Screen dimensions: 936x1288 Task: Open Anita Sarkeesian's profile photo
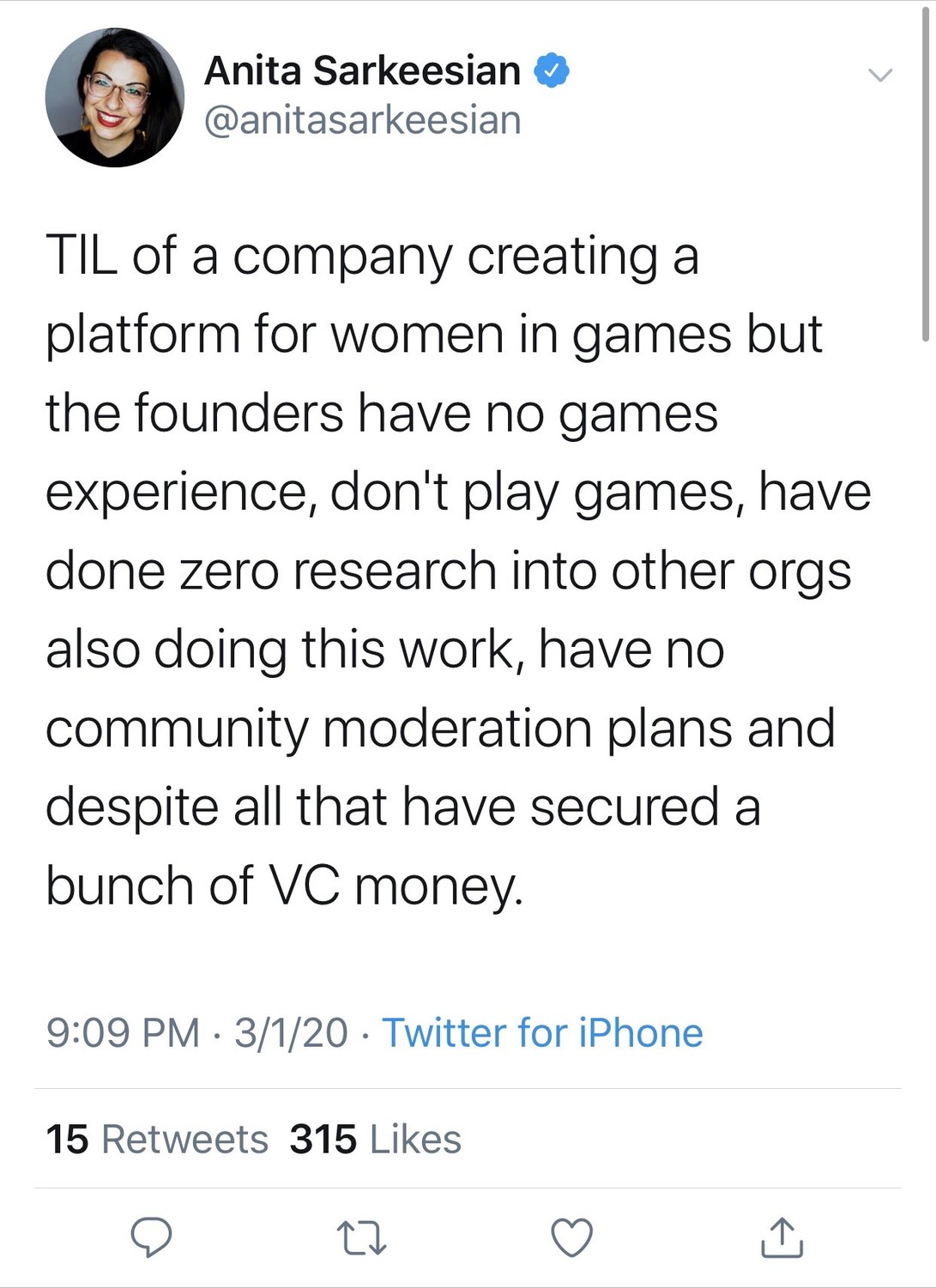[x=115, y=97]
